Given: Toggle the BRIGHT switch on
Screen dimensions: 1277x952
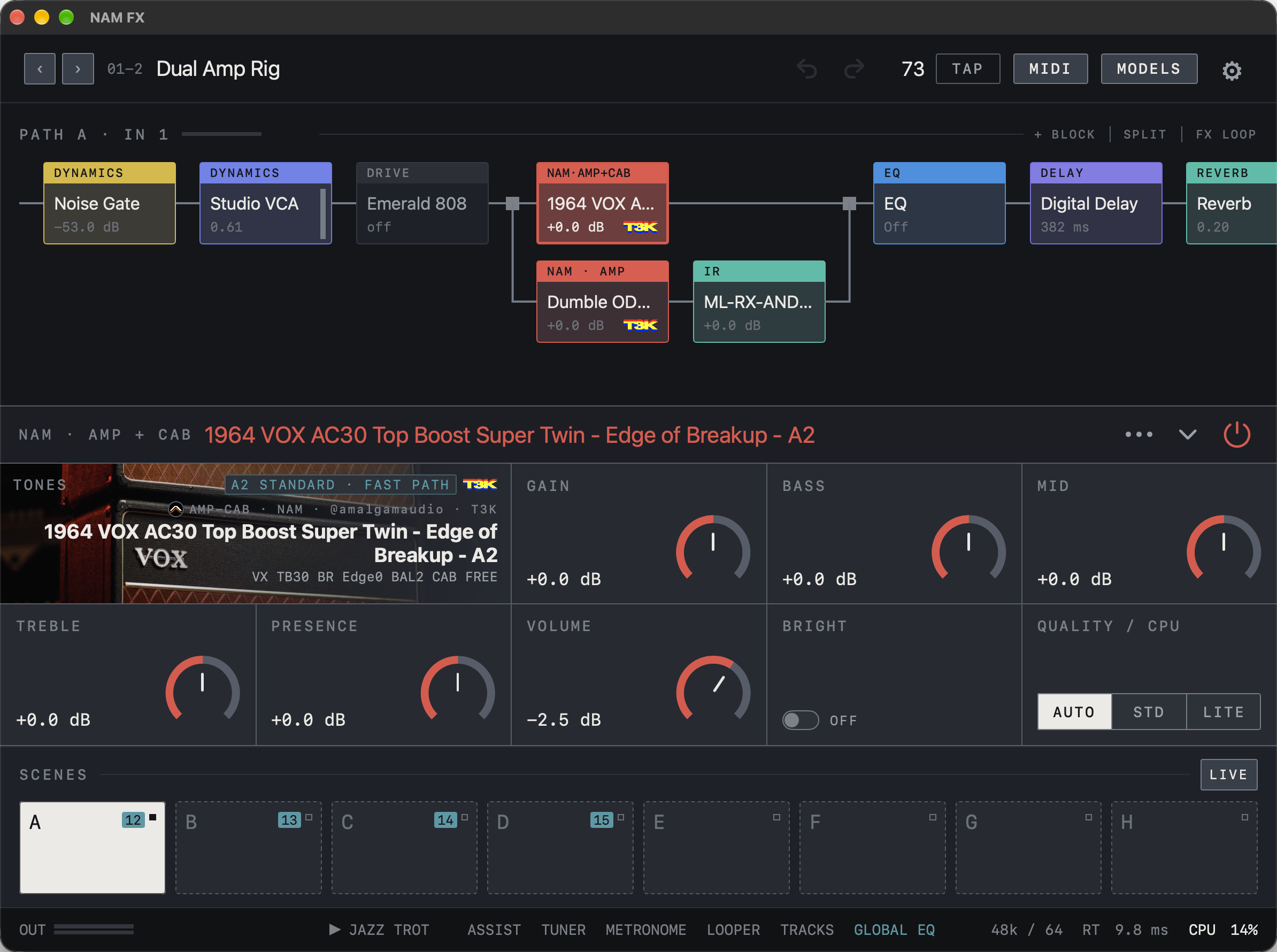Looking at the screenshot, I should coord(801,720).
